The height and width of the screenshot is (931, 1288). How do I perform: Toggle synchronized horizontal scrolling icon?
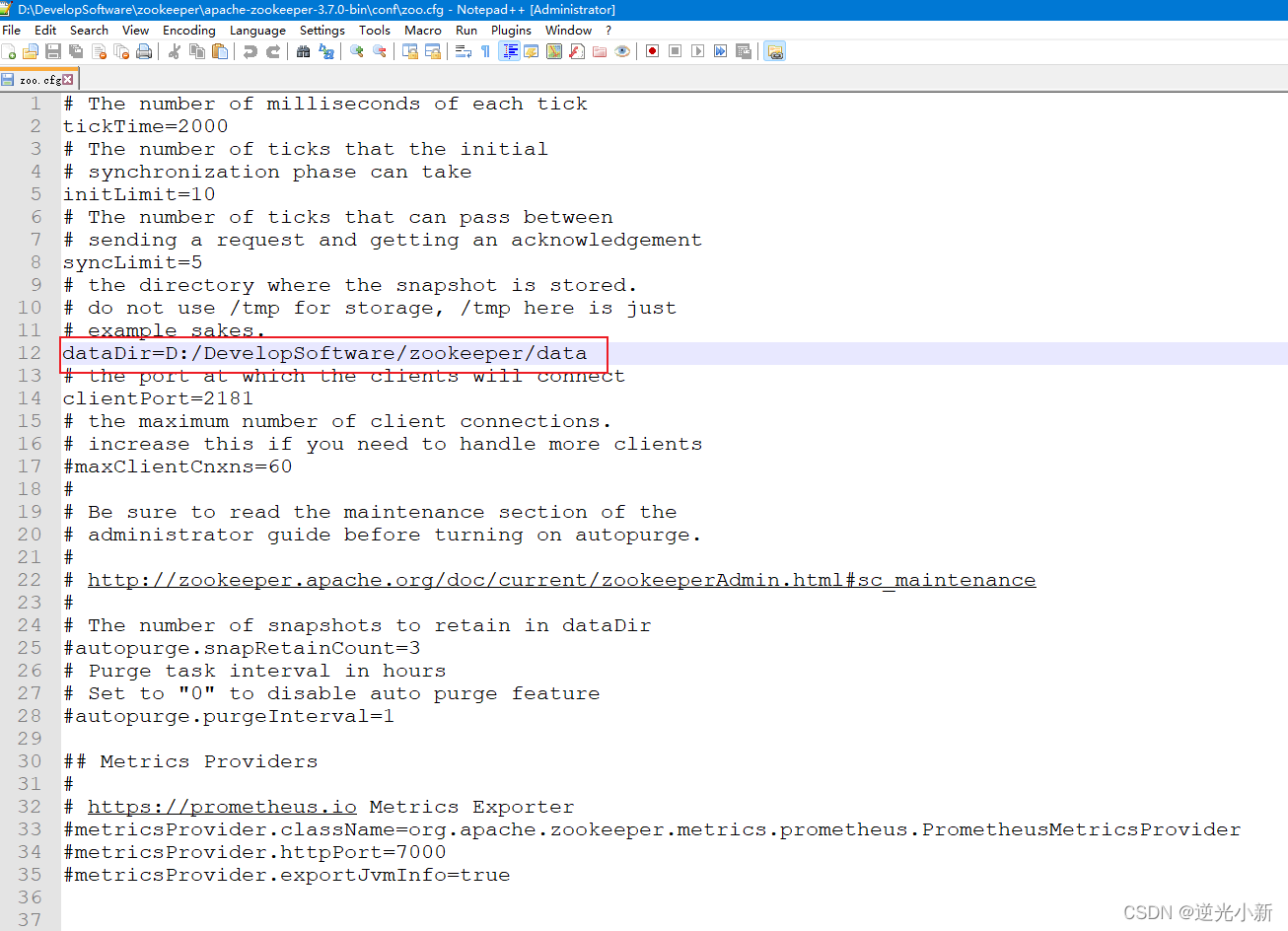432,51
